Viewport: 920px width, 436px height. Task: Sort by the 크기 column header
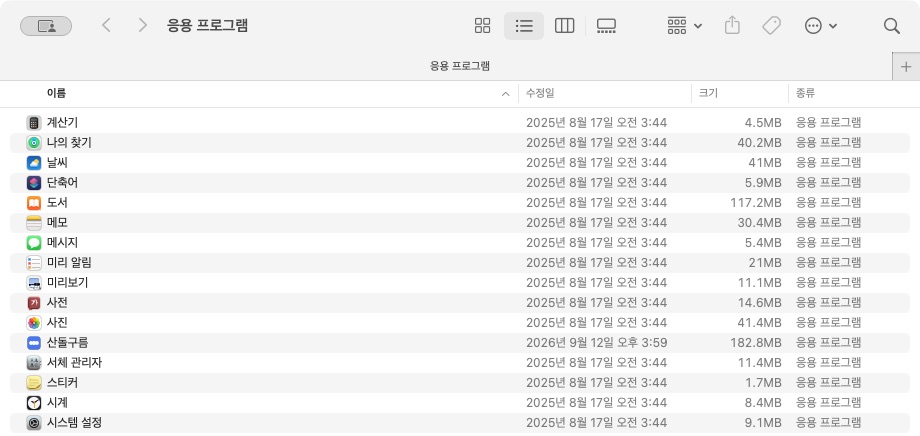708,93
